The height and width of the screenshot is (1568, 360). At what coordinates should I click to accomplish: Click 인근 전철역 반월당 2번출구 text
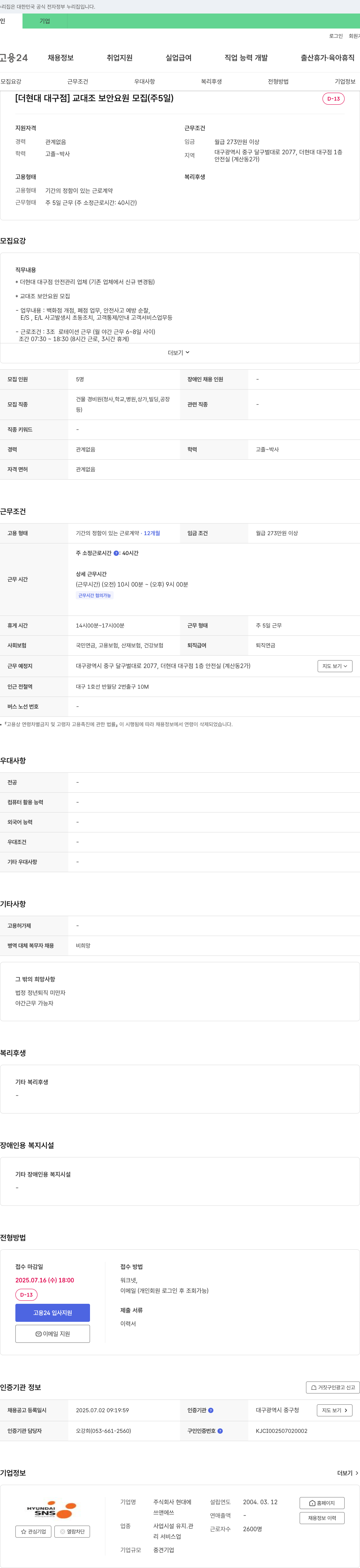[112, 686]
